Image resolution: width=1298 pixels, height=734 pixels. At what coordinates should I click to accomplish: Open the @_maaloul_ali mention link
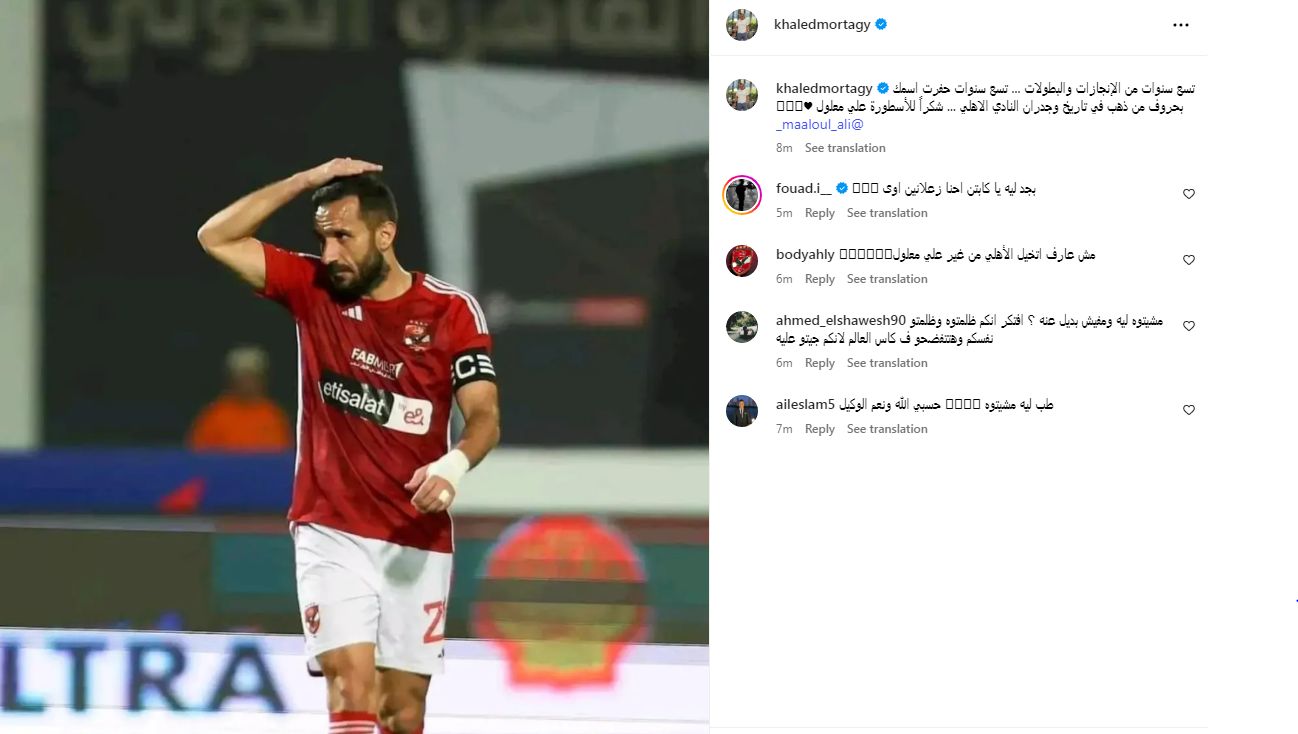819,125
